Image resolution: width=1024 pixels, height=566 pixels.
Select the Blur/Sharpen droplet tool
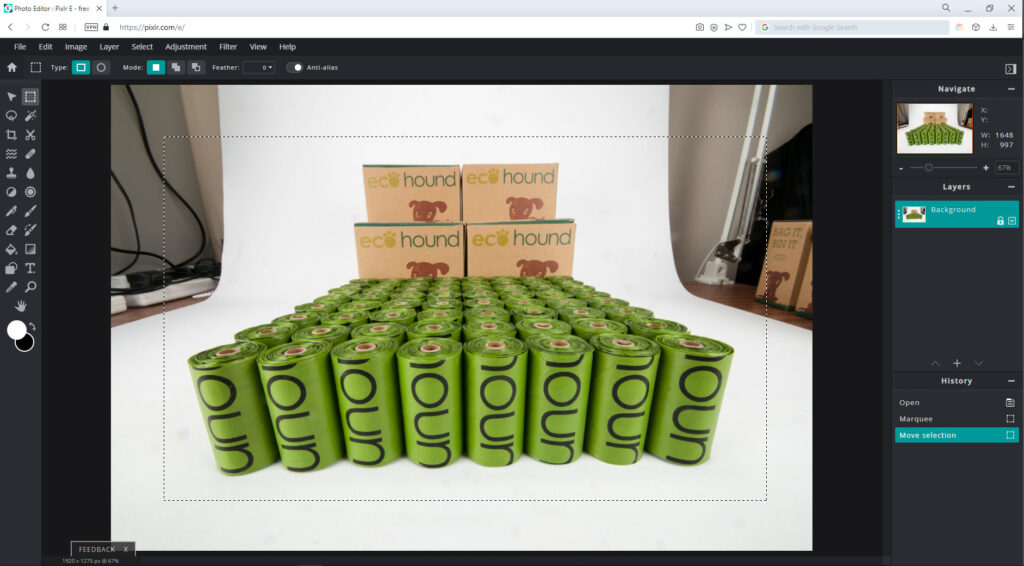point(30,173)
